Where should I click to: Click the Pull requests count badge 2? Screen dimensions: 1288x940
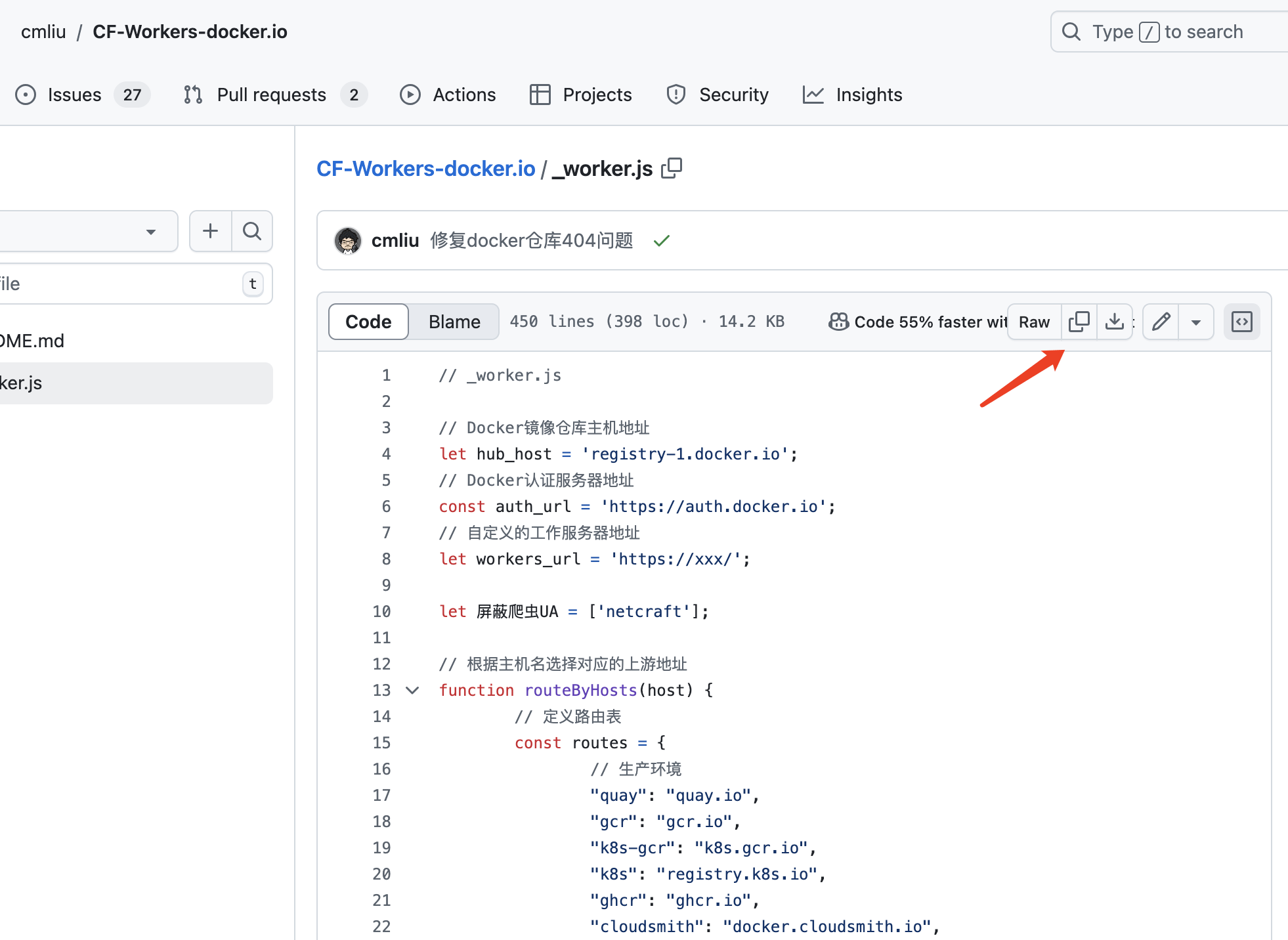pos(354,95)
